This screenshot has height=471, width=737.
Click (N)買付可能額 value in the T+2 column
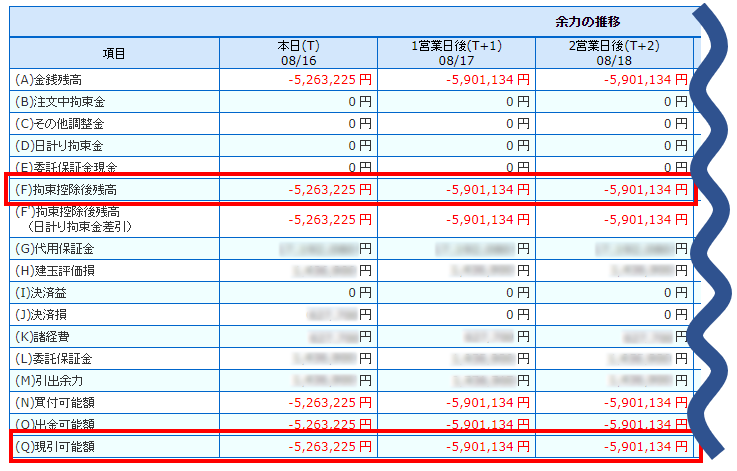(646, 402)
